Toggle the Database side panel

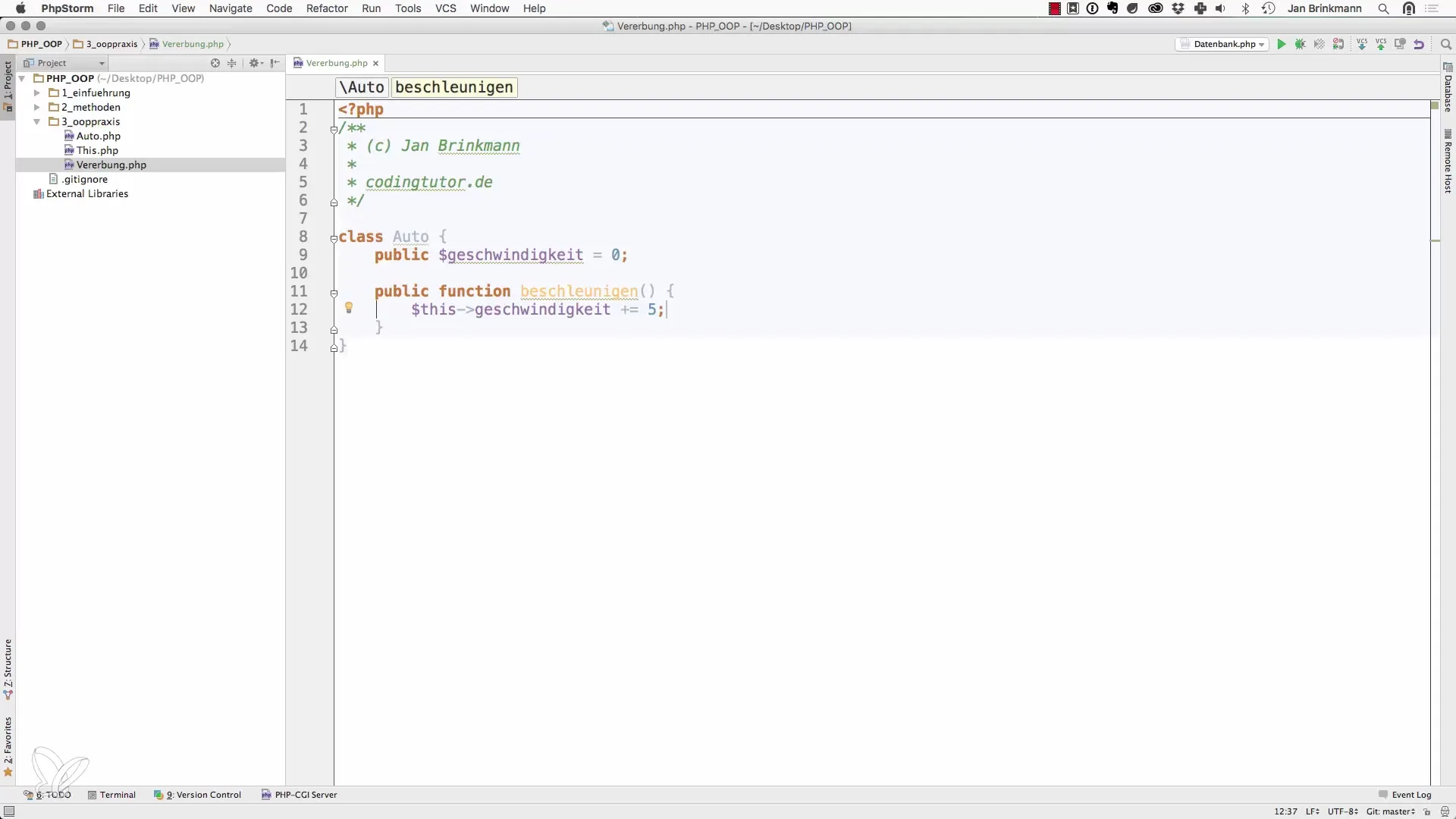point(1448,89)
